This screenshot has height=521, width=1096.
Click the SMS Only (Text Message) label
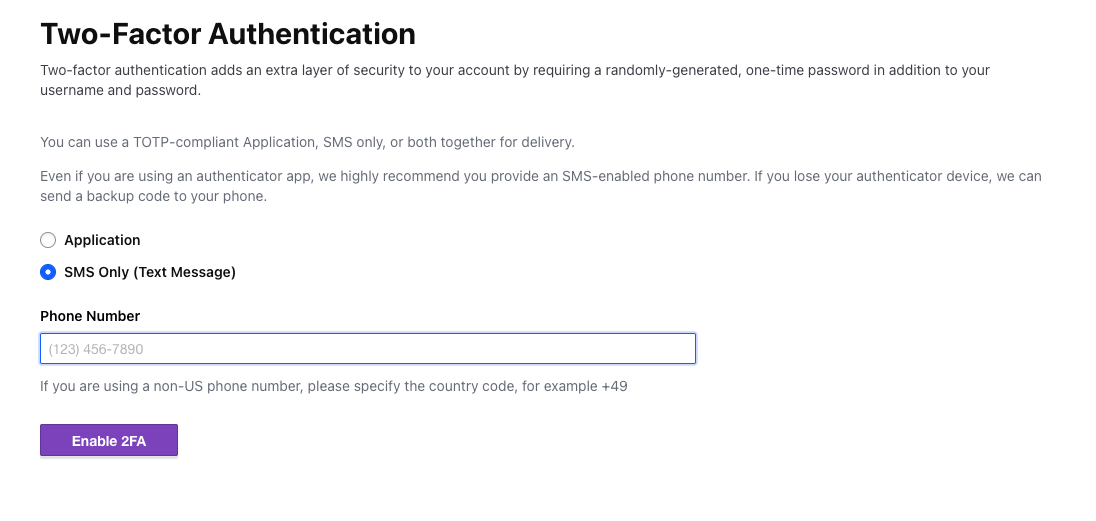(x=150, y=272)
